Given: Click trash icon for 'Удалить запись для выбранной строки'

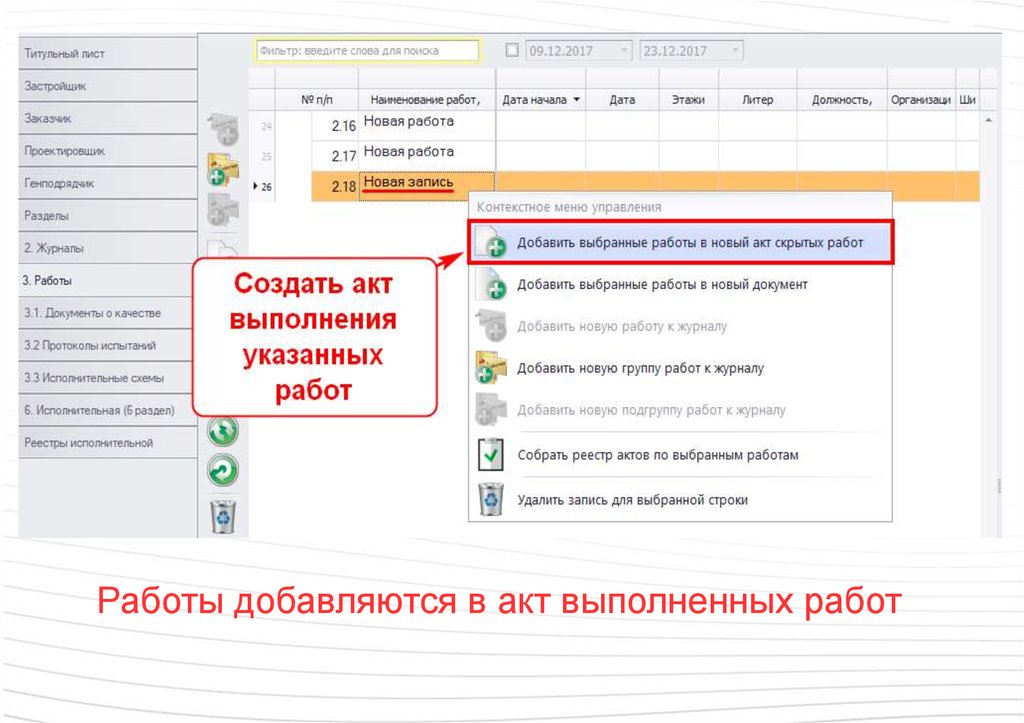Looking at the screenshot, I should coord(491,499).
